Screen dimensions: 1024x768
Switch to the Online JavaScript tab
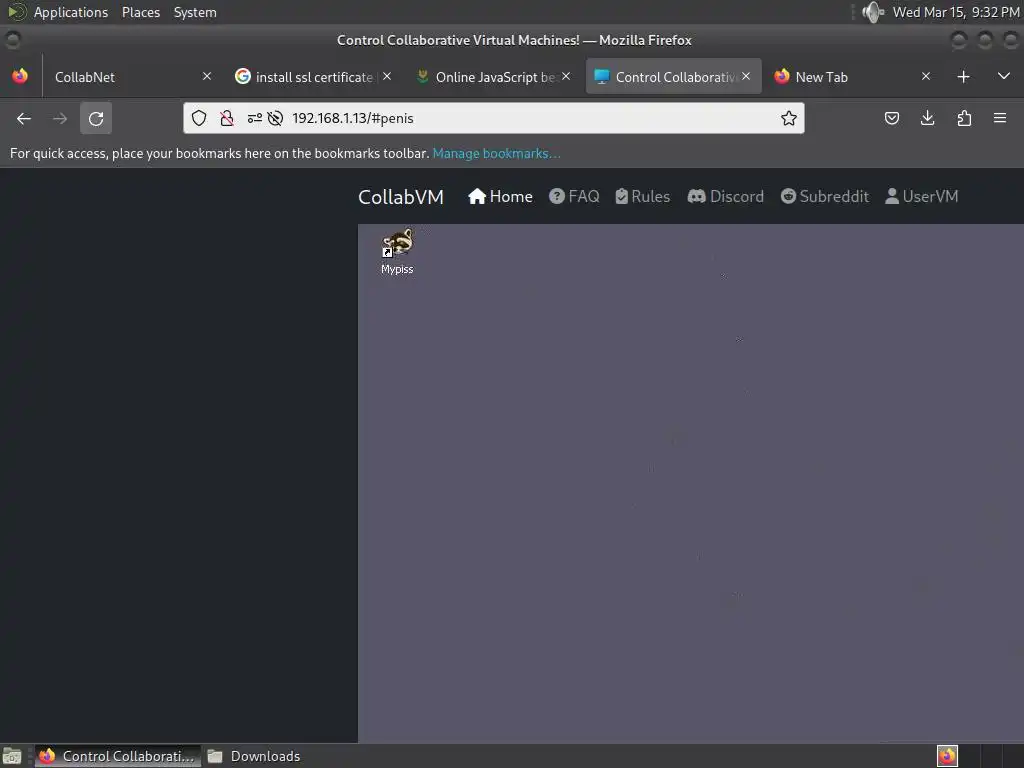(x=493, y=77)
